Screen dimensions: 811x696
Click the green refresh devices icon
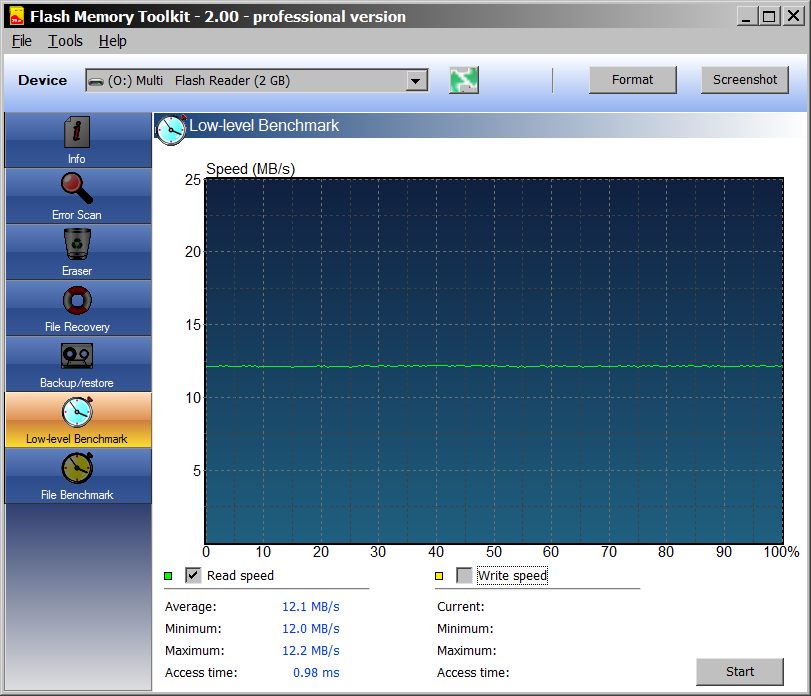463,81
